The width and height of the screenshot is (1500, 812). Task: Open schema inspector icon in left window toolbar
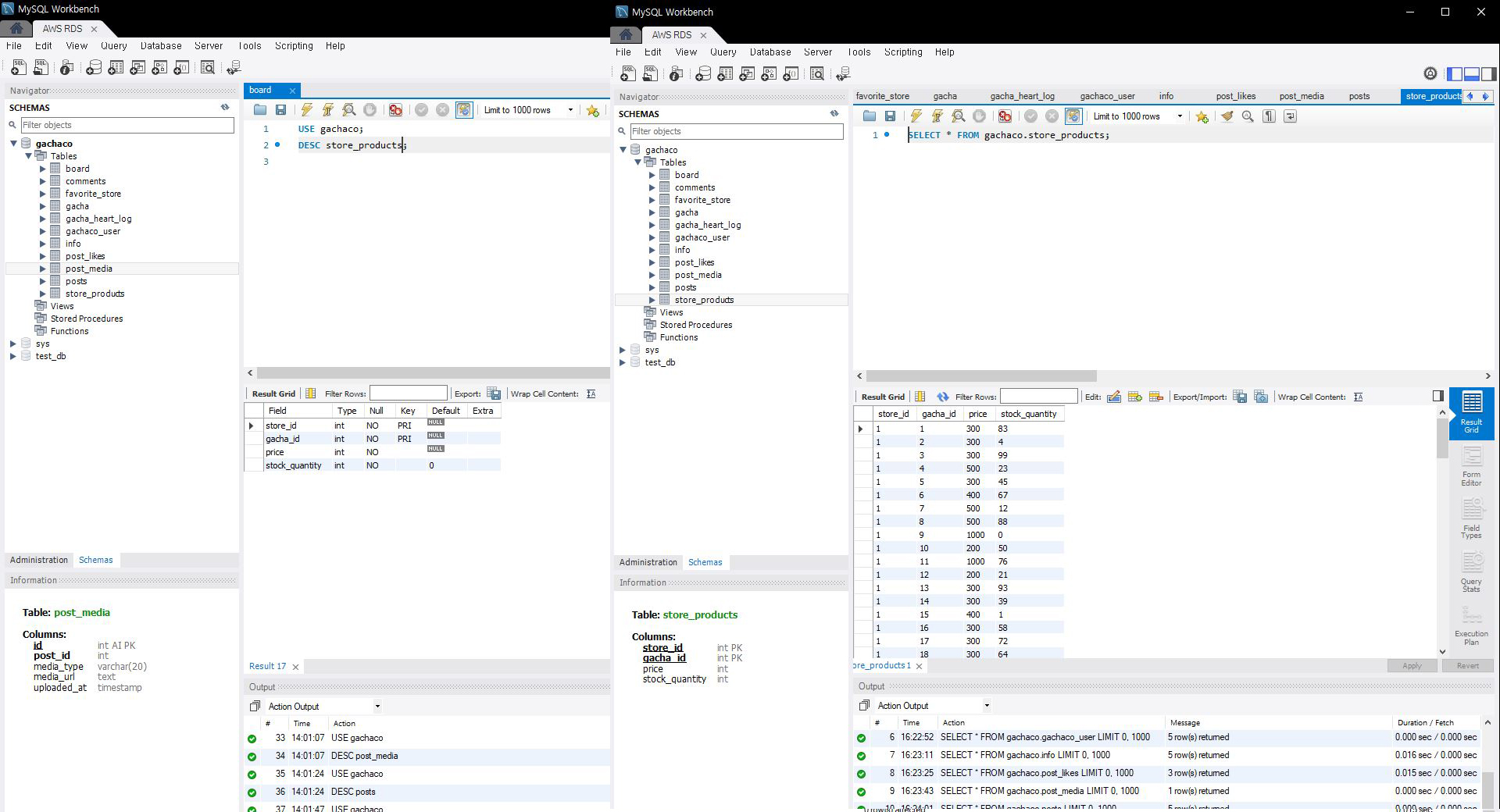point(67,68)
